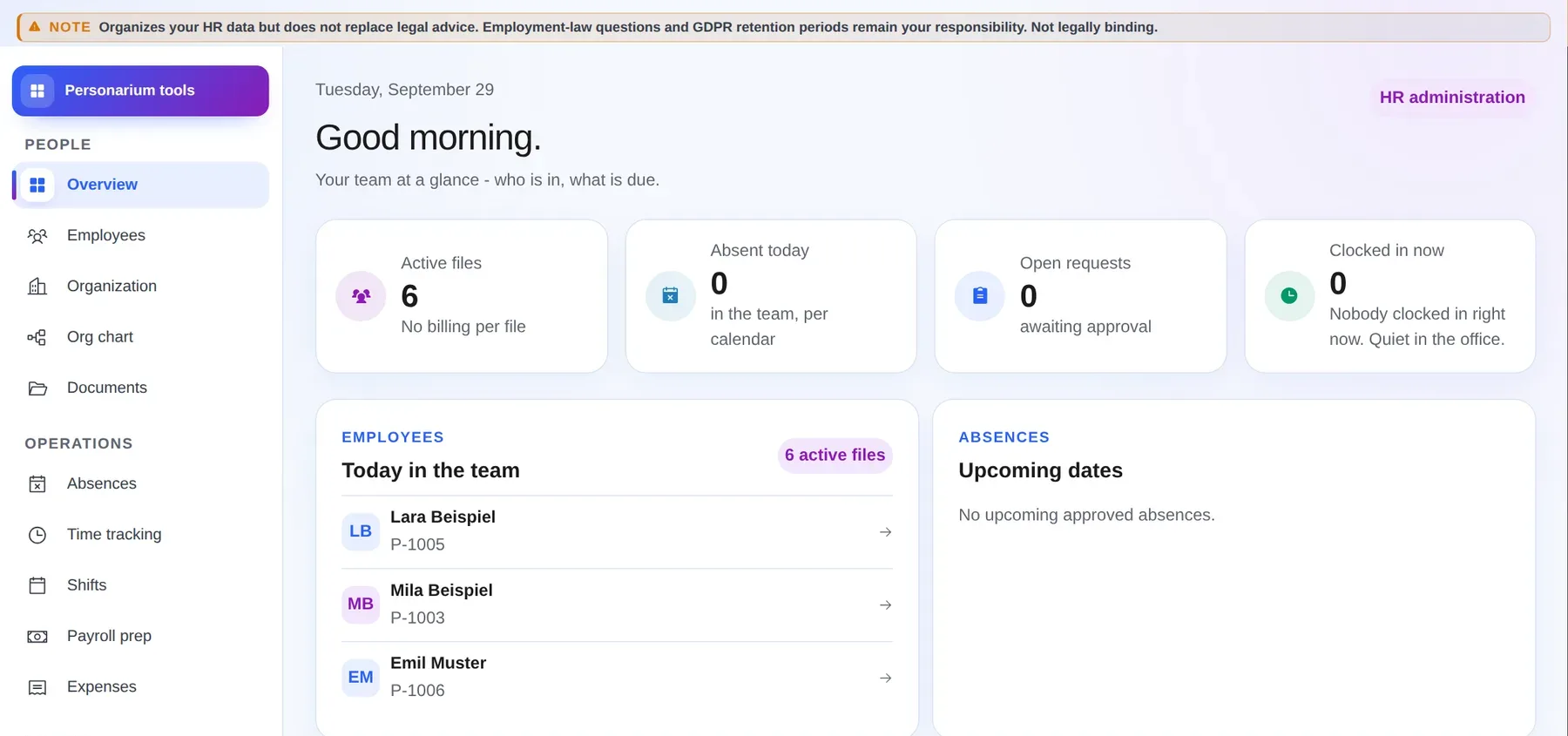Open Emil Muster's employee file
1568x736 pixels.
pos(617,678)
